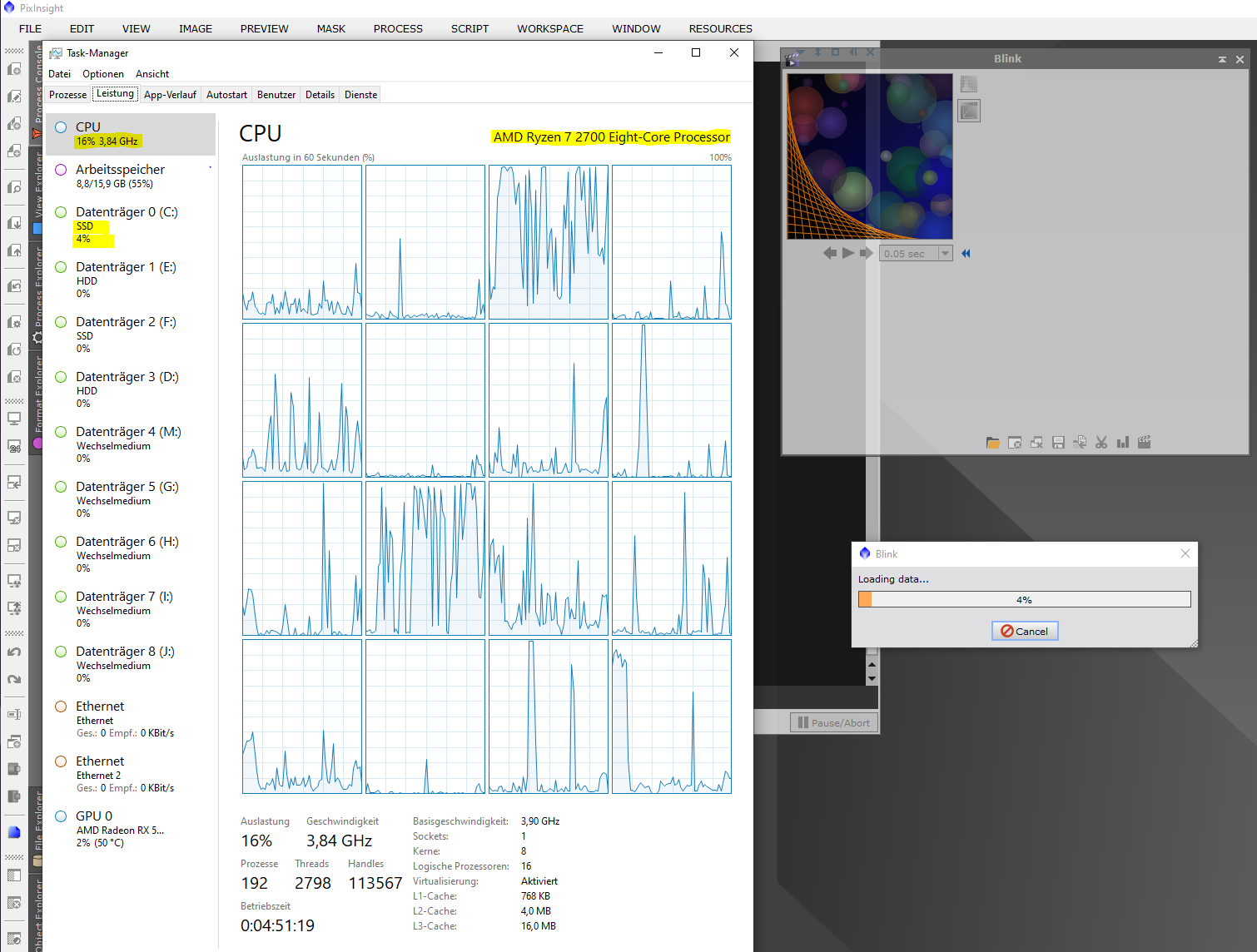The height and width of the screenshot is (952, 1257).
Task: Click the new image icon in left toolbar
Action: point(14,69)
